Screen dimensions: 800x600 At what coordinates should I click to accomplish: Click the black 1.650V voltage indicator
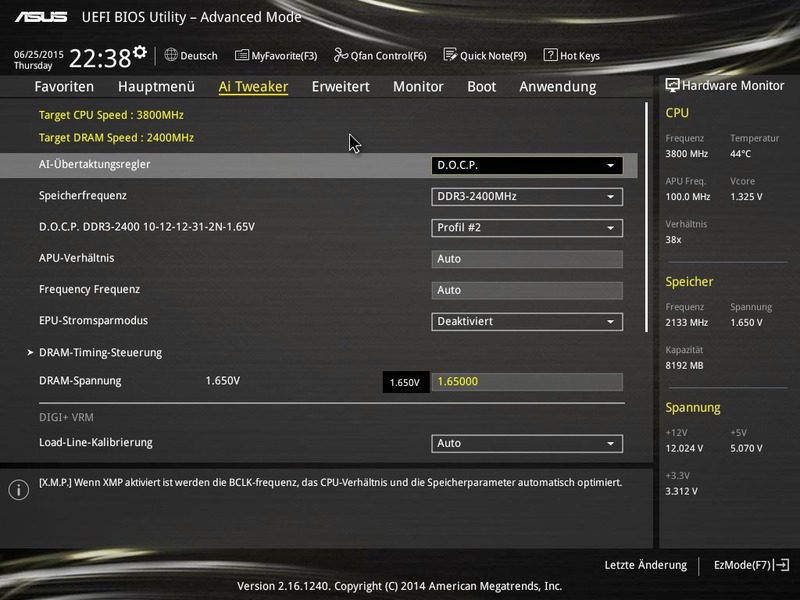(x=405, y=382)
